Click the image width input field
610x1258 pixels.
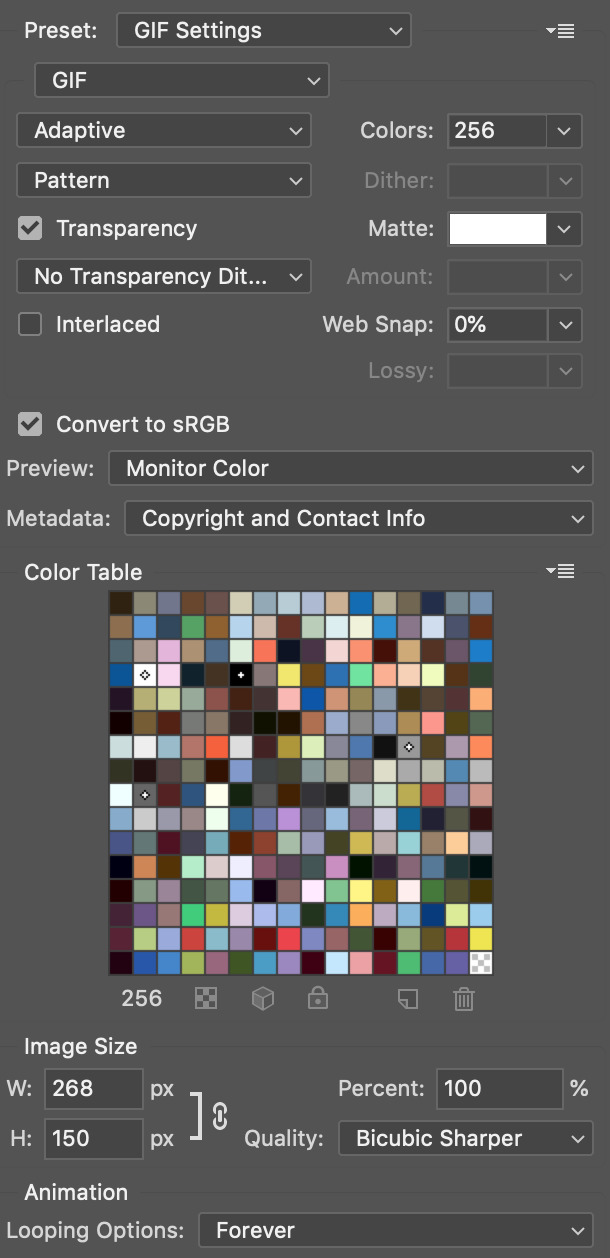pyautogui.click(x=92, y=1089)
